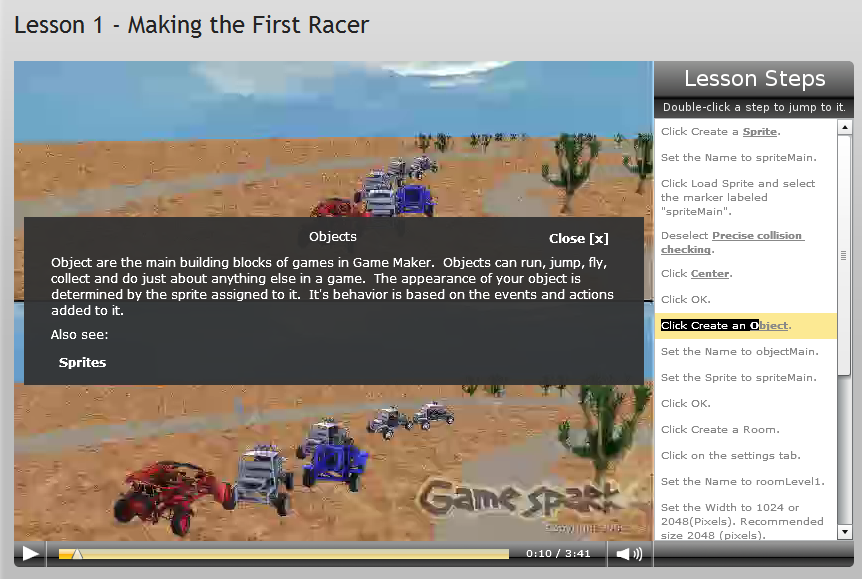The width and height of the screenshot is (862, 579).
Task: Click the Objects popup title
Action: (x=333, y=236)
